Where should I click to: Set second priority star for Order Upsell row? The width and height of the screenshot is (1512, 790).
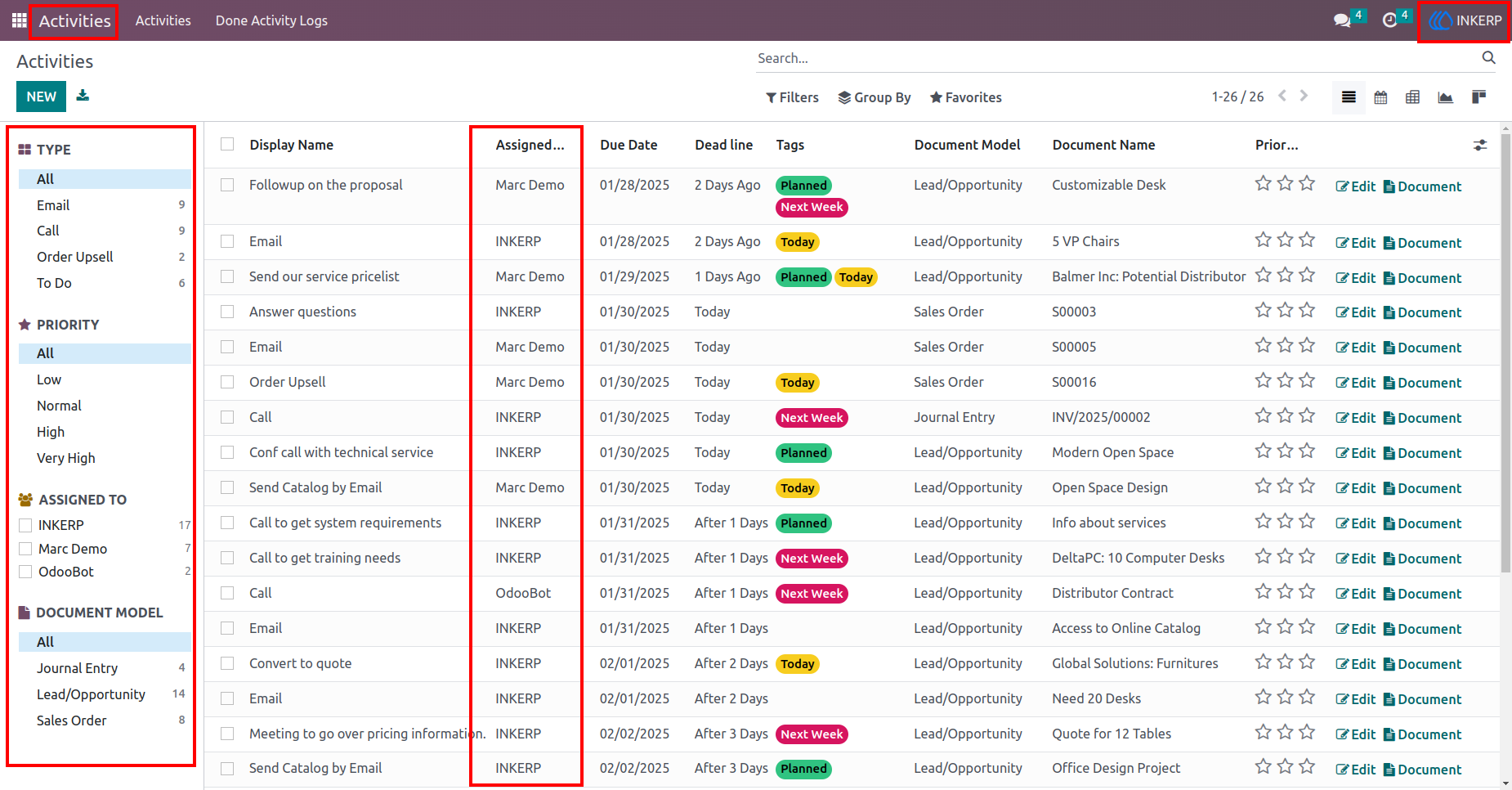[1286, 380]
